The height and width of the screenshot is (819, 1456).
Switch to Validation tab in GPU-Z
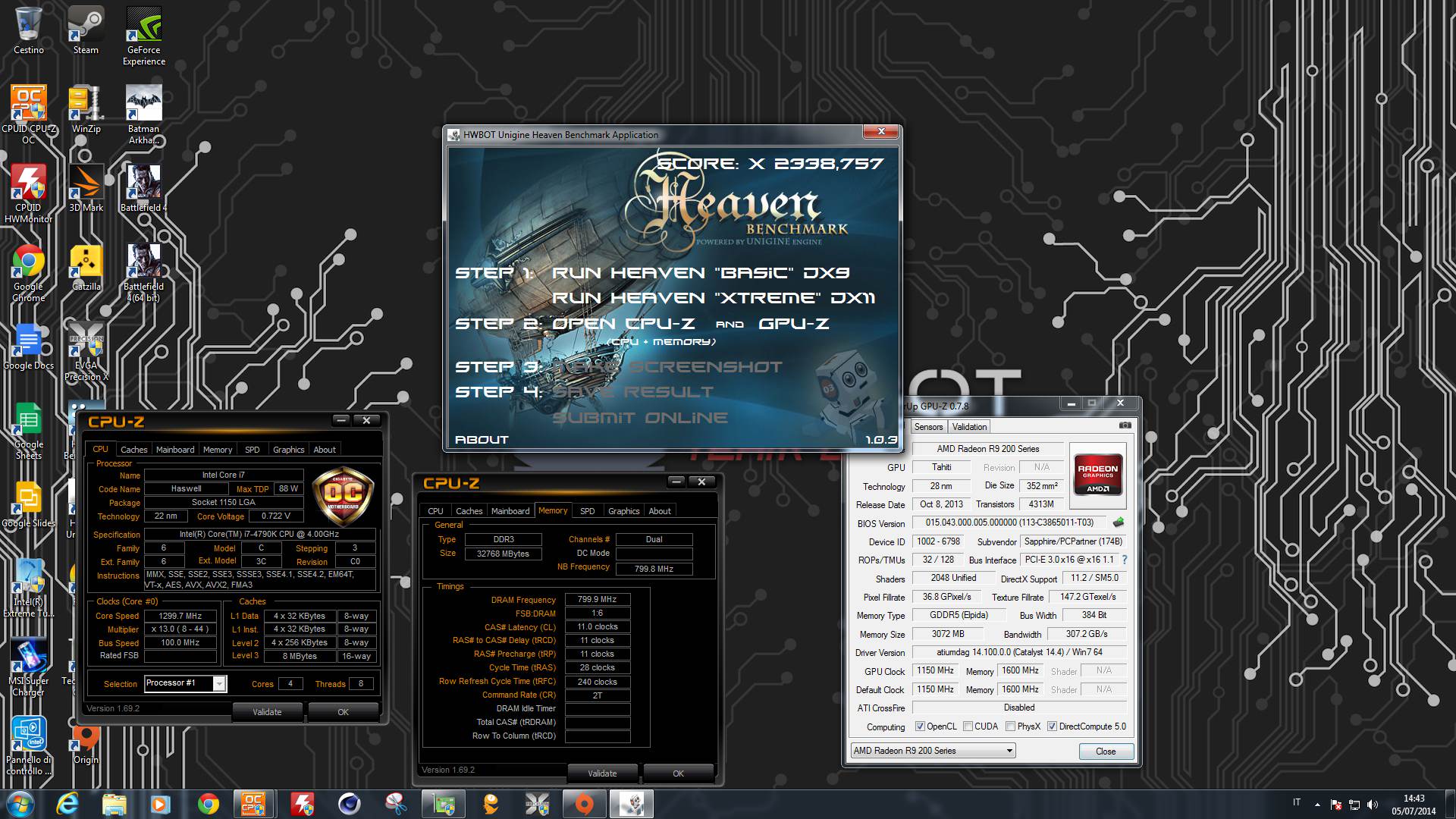click(x=969, y=427)
